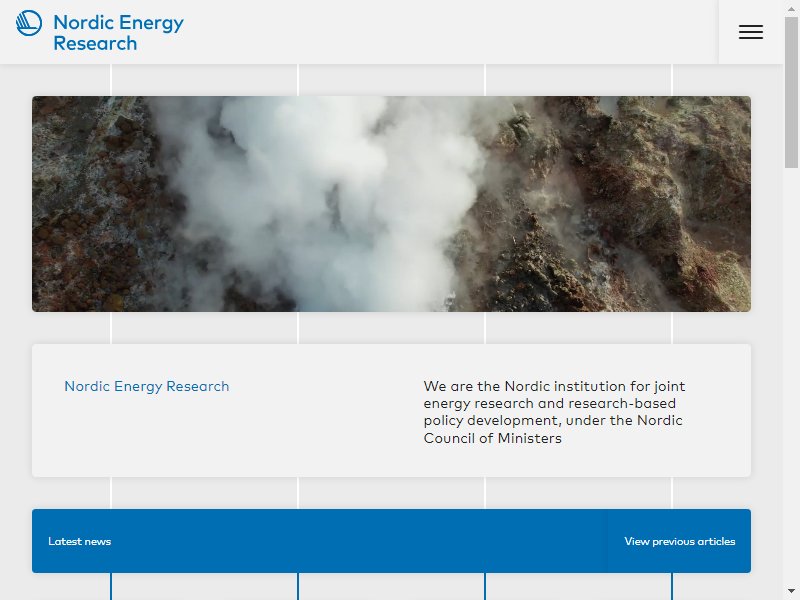View previous articles
Screen dimensions: 800x600
pos(680,541)
